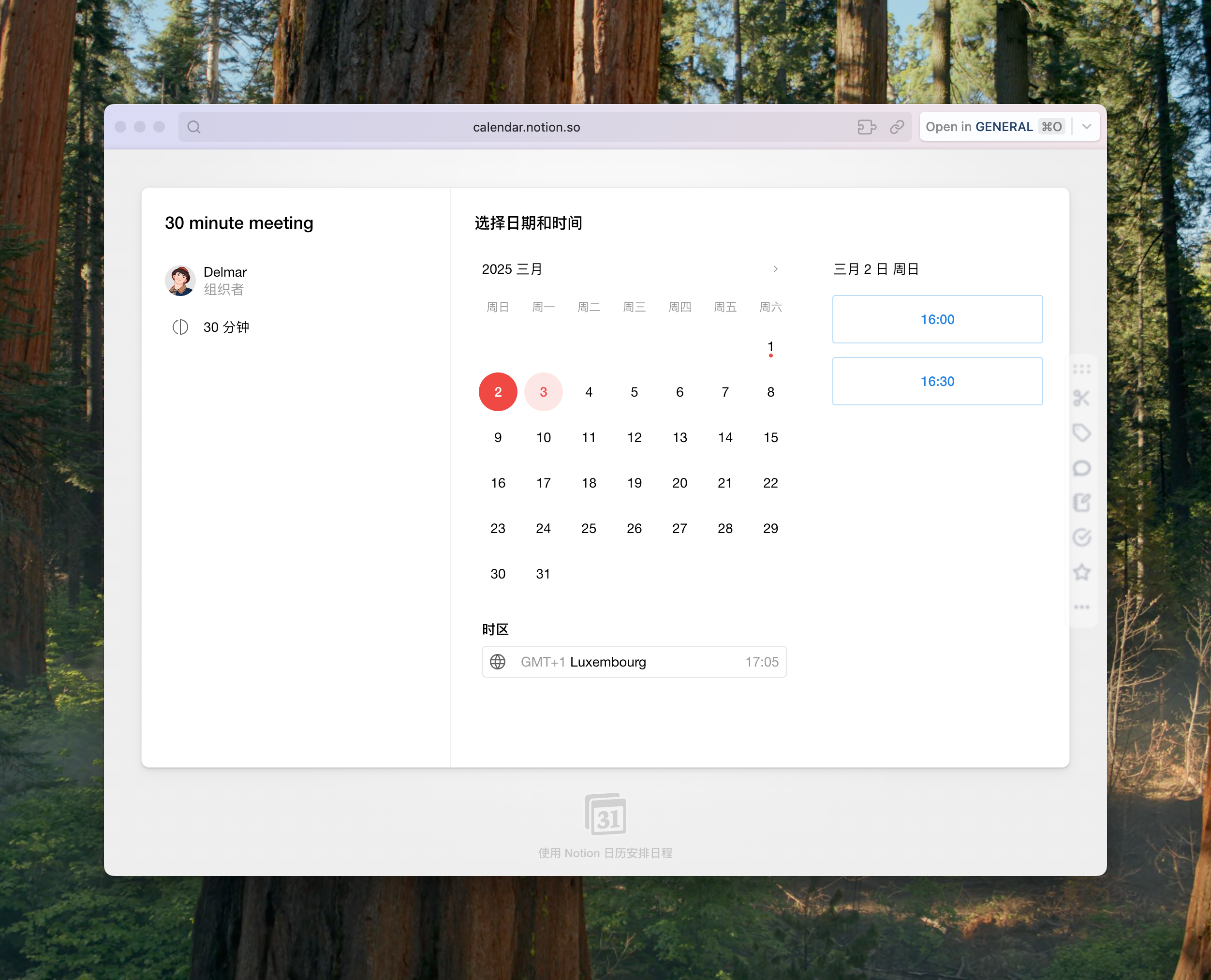This screenshot has height=980, width=1211.
Task: Select the 16:00 time slot
Action: [937, 320]
